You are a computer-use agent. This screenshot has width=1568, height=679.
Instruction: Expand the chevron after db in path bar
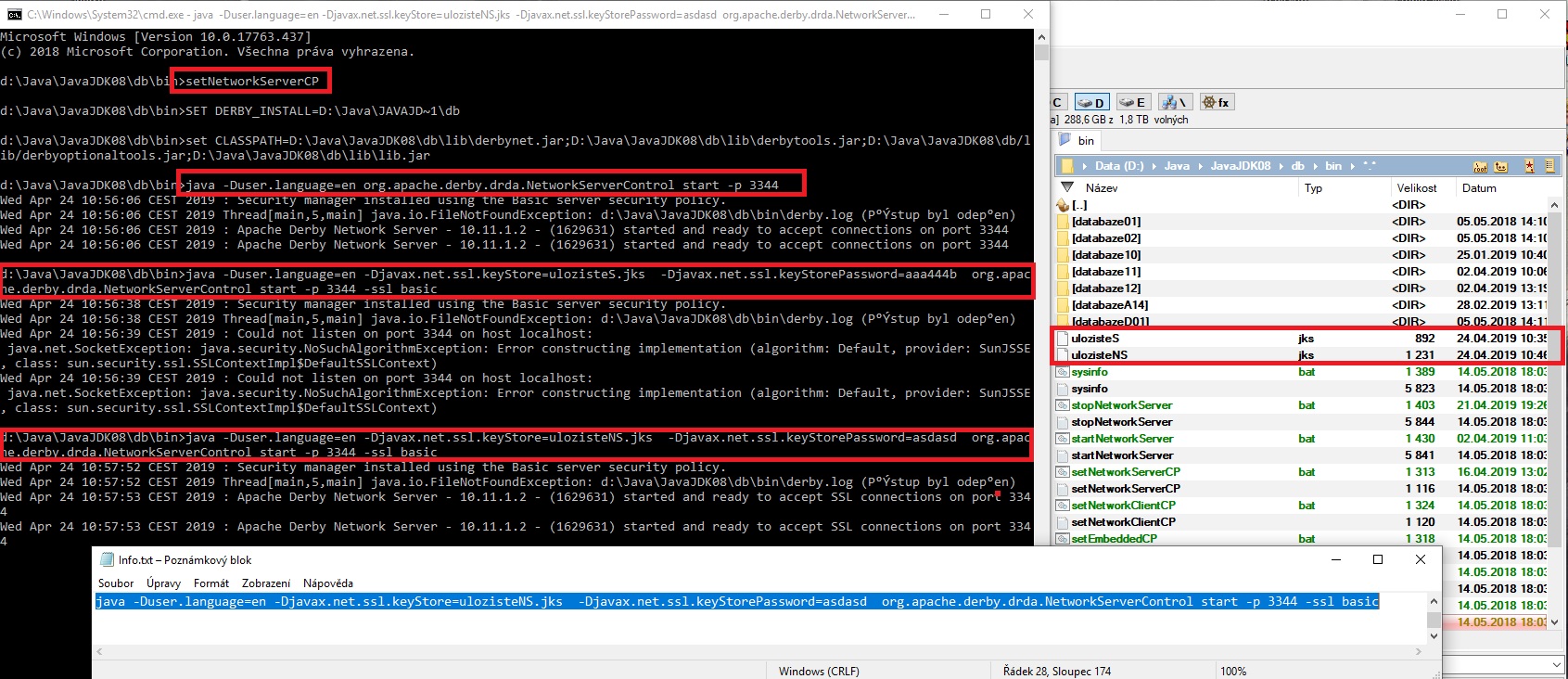click(x=1315, y=166)
